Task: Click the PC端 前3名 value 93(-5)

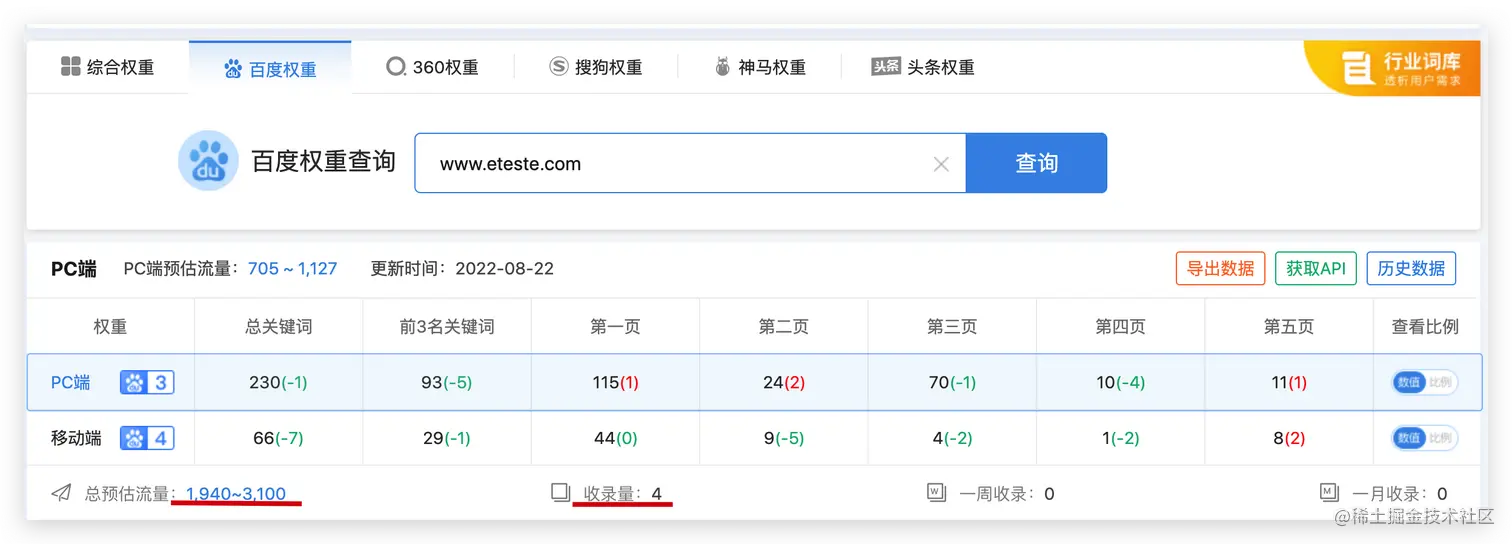Action: click(x=447, y=382)
